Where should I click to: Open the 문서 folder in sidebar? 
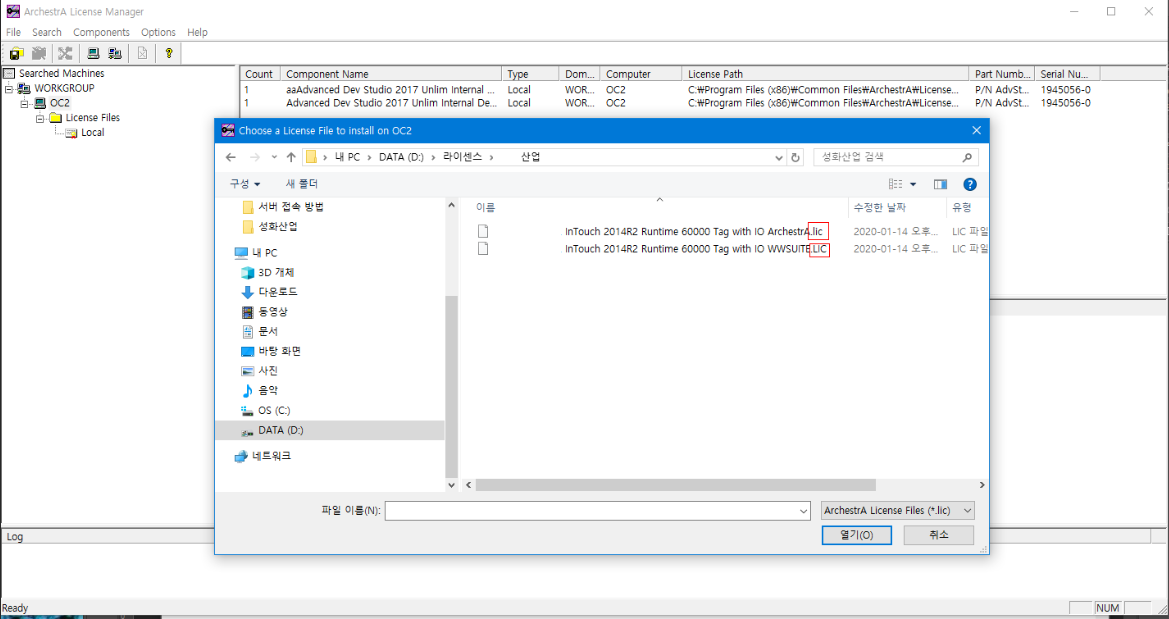[x=259, y=331]
